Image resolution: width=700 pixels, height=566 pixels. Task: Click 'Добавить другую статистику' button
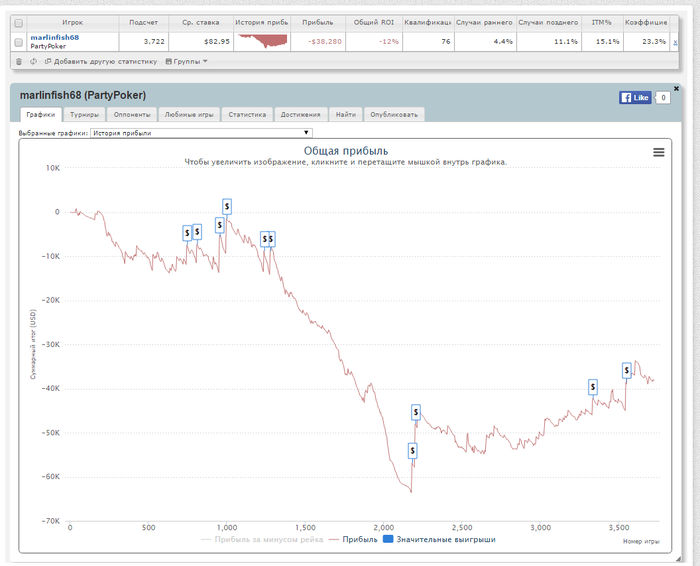tap(101, 62)
